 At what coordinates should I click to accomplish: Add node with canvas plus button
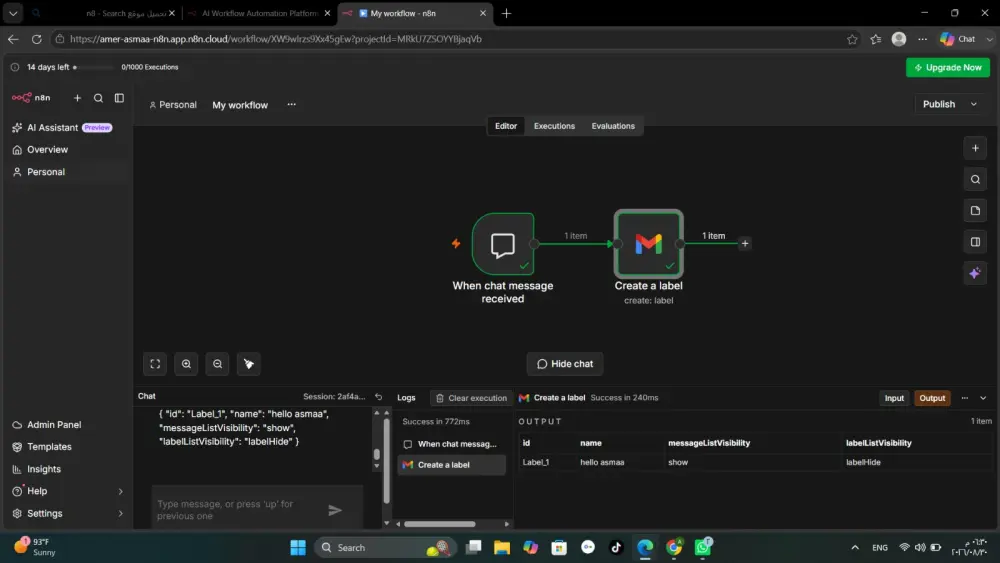tap(975, 149)
